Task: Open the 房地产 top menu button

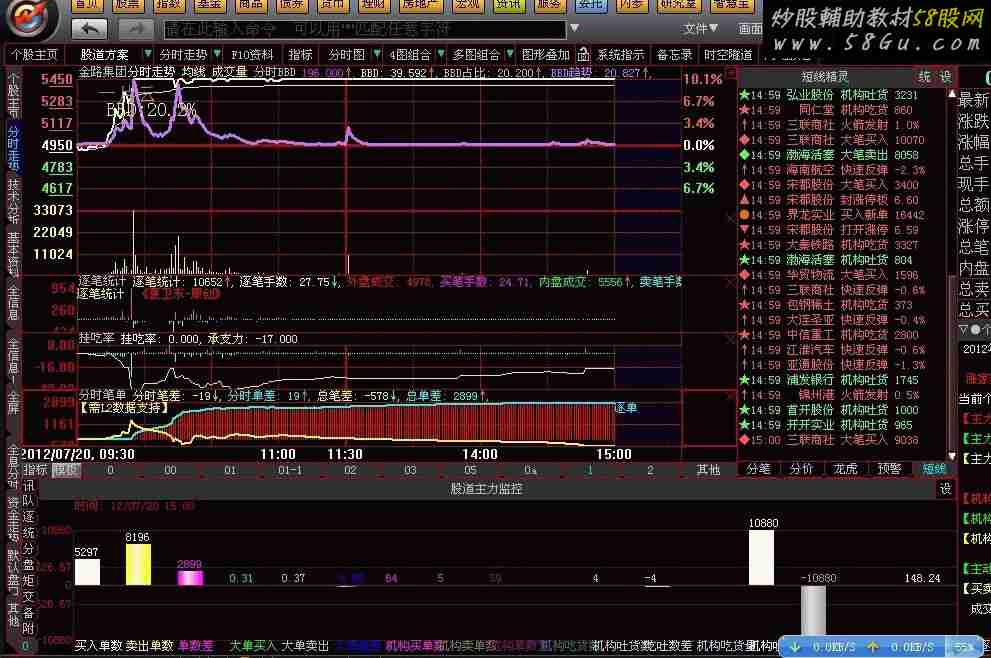Action: pos(420,5)
